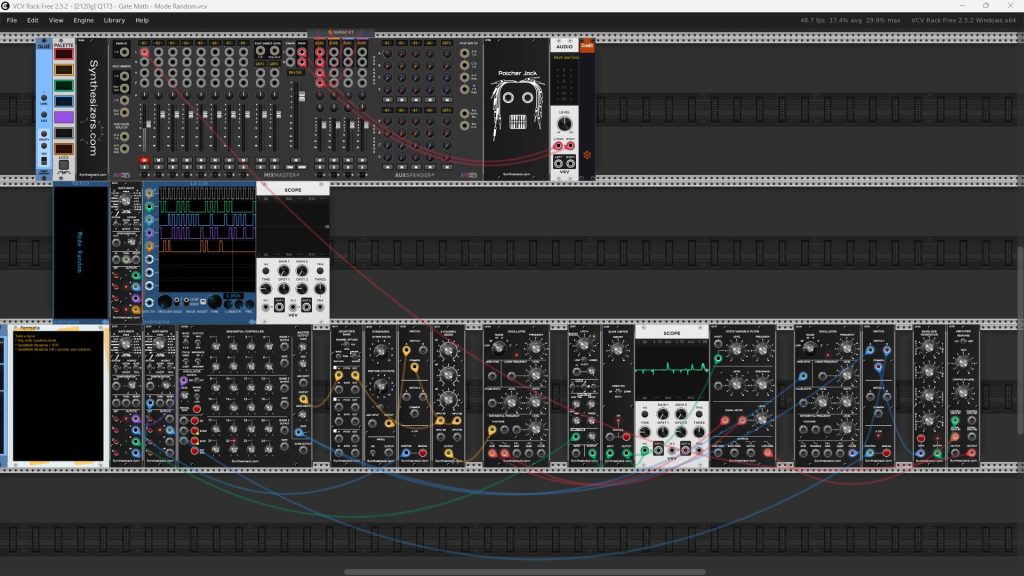
Task: Click the MixMaster main left output jack
Action: coord(302,53)
